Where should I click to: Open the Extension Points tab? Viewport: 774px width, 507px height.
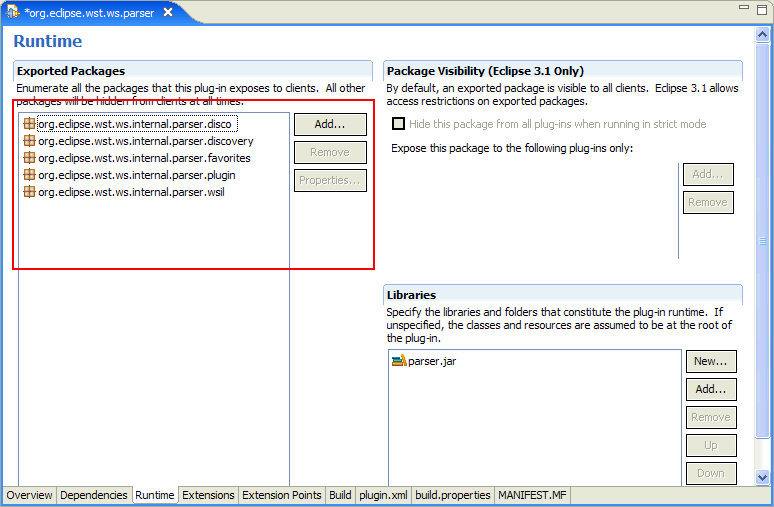tap(282, 495)
